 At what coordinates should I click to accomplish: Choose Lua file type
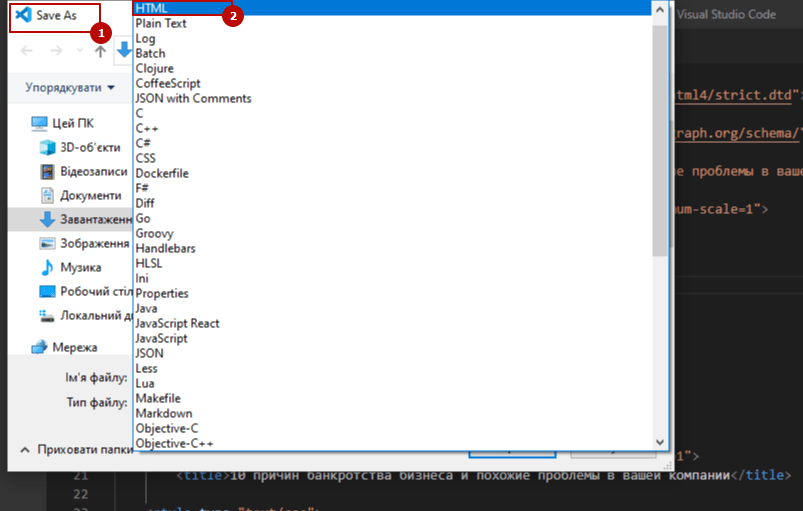click(392, 383)
